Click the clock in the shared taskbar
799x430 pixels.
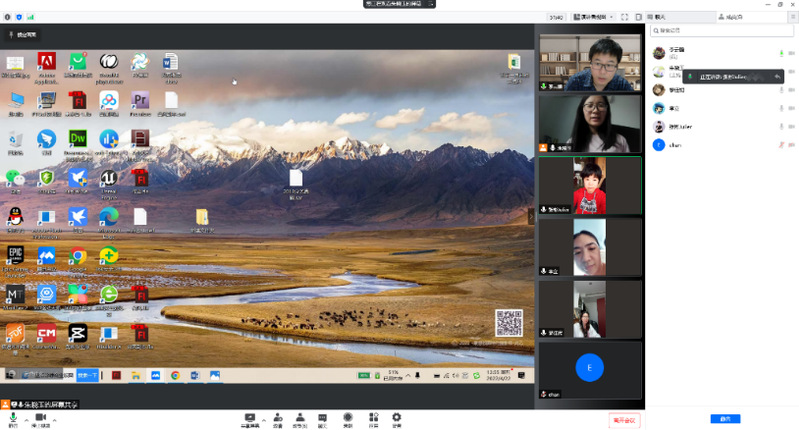coord(498,375)
